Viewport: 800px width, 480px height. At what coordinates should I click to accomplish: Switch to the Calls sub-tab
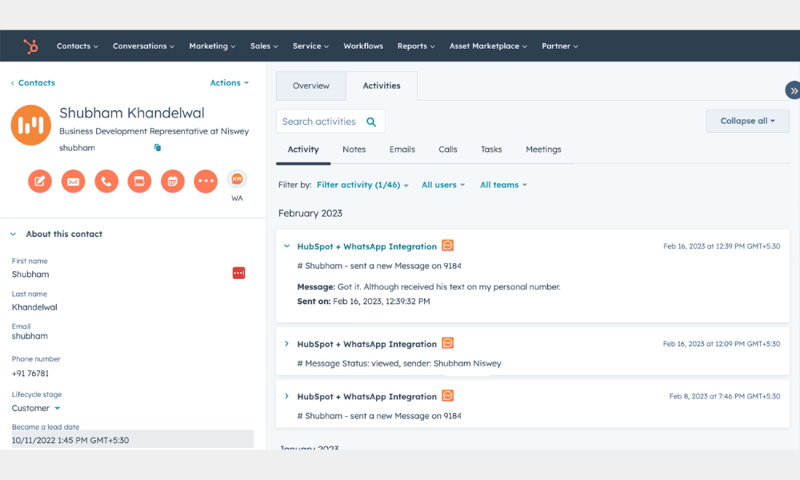coord(448,149)
